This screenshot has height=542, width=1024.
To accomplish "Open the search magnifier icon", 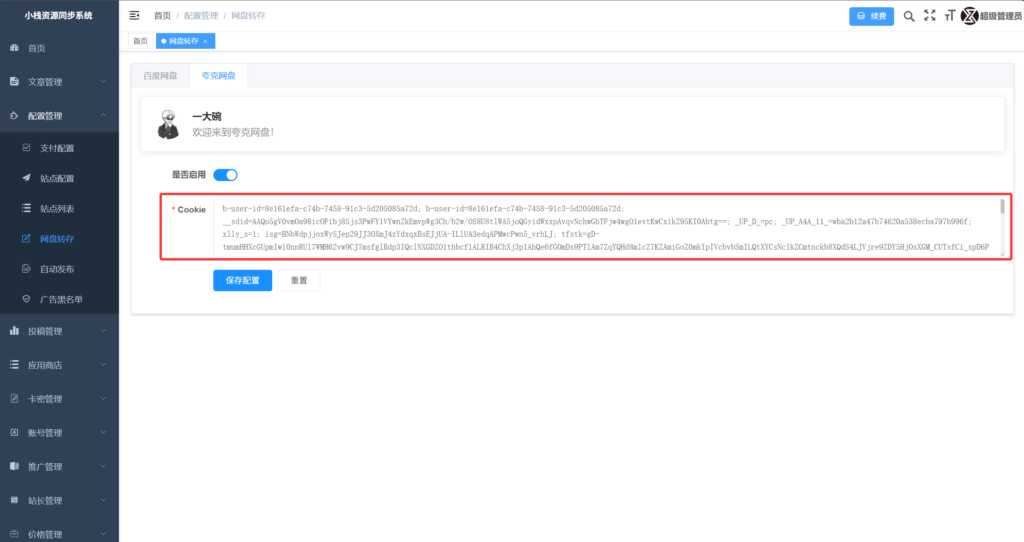I will (909, 16).
